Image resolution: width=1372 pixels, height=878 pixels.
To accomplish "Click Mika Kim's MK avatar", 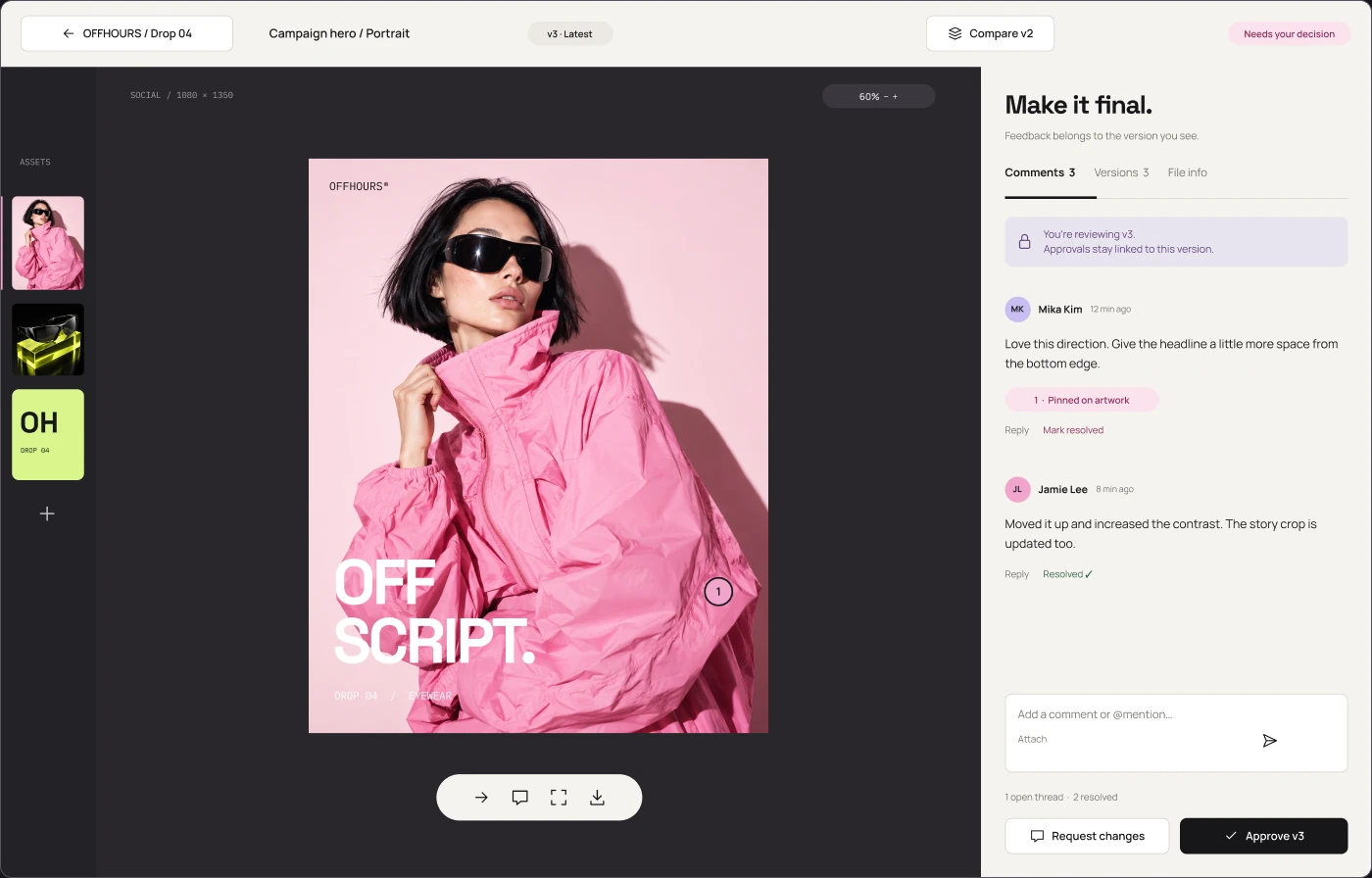I will (1017, 309).
